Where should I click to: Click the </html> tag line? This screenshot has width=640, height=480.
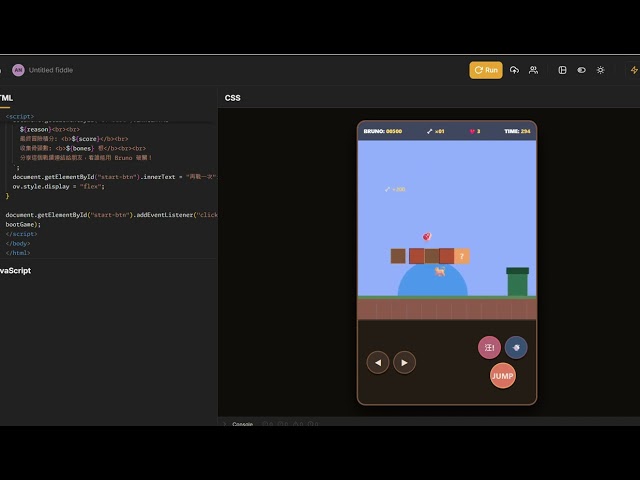[x=18, y=253]
